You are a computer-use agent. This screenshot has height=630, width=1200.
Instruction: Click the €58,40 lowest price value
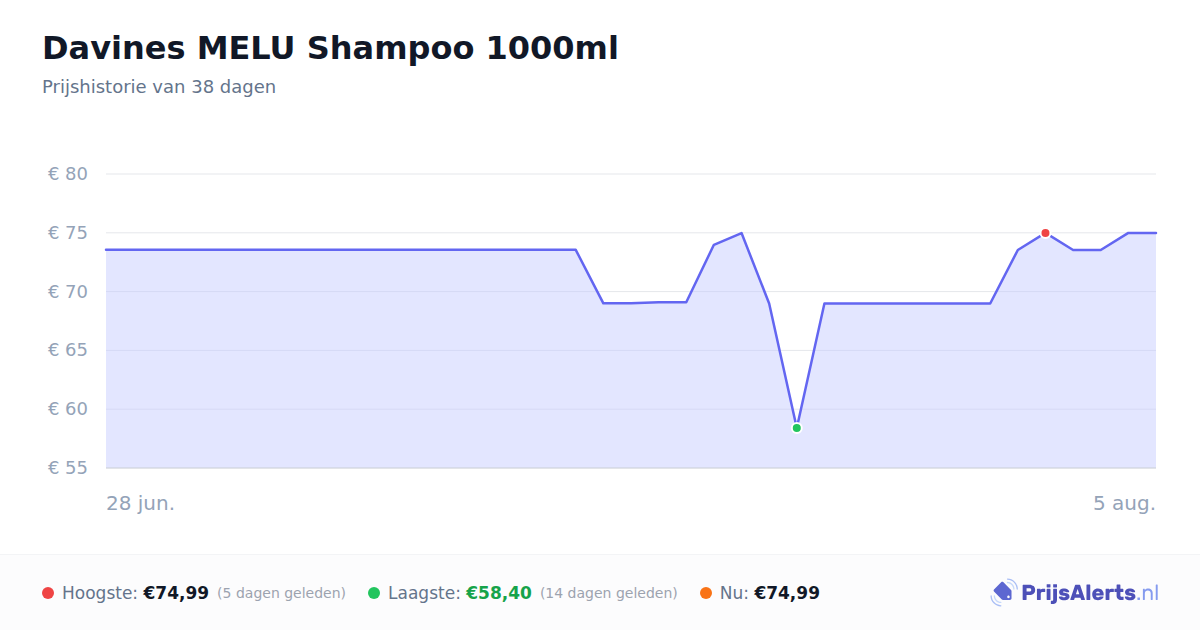point(499,593)
